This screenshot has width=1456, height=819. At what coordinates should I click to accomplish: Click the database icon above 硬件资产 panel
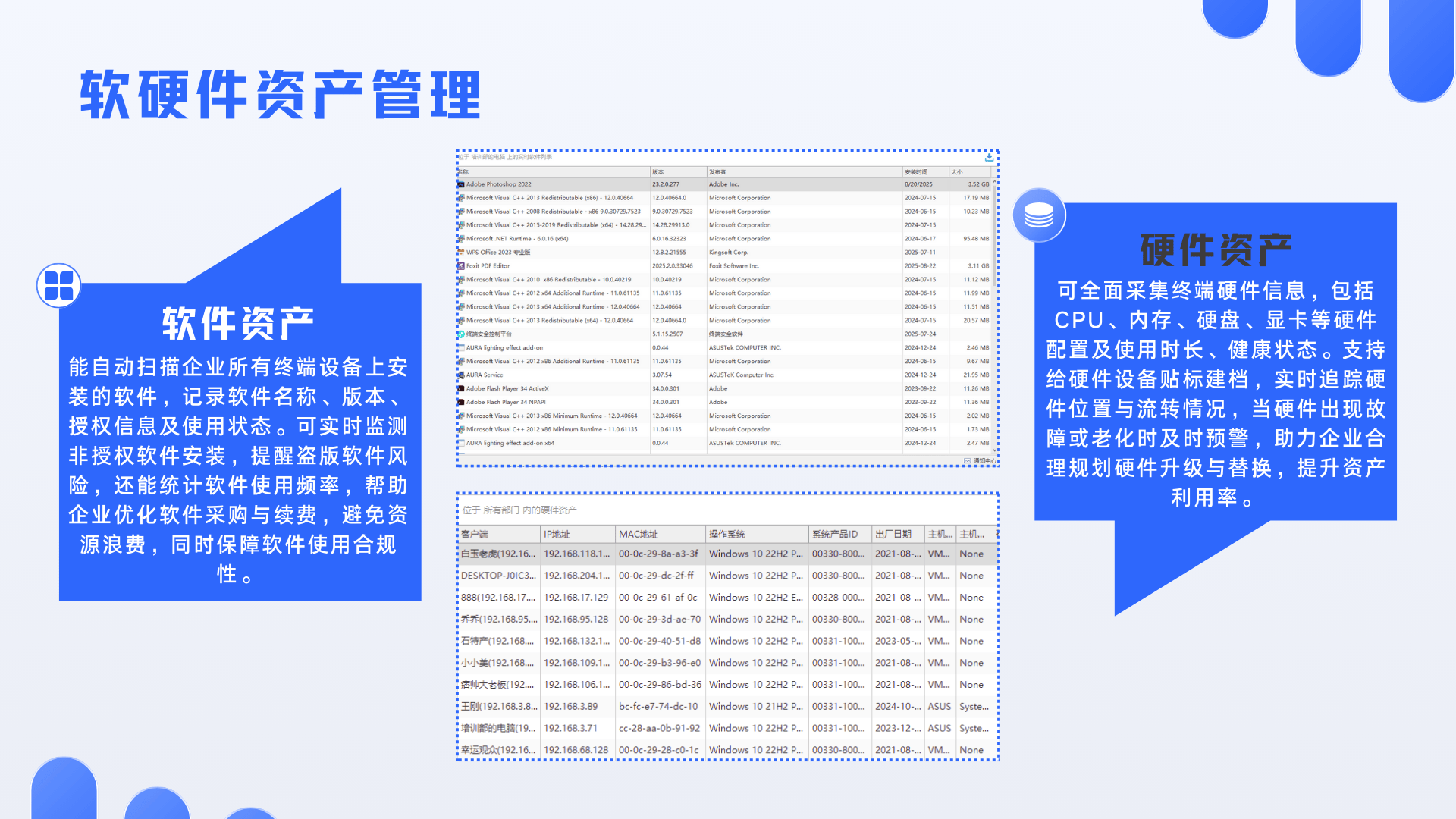click(1039, 215)
